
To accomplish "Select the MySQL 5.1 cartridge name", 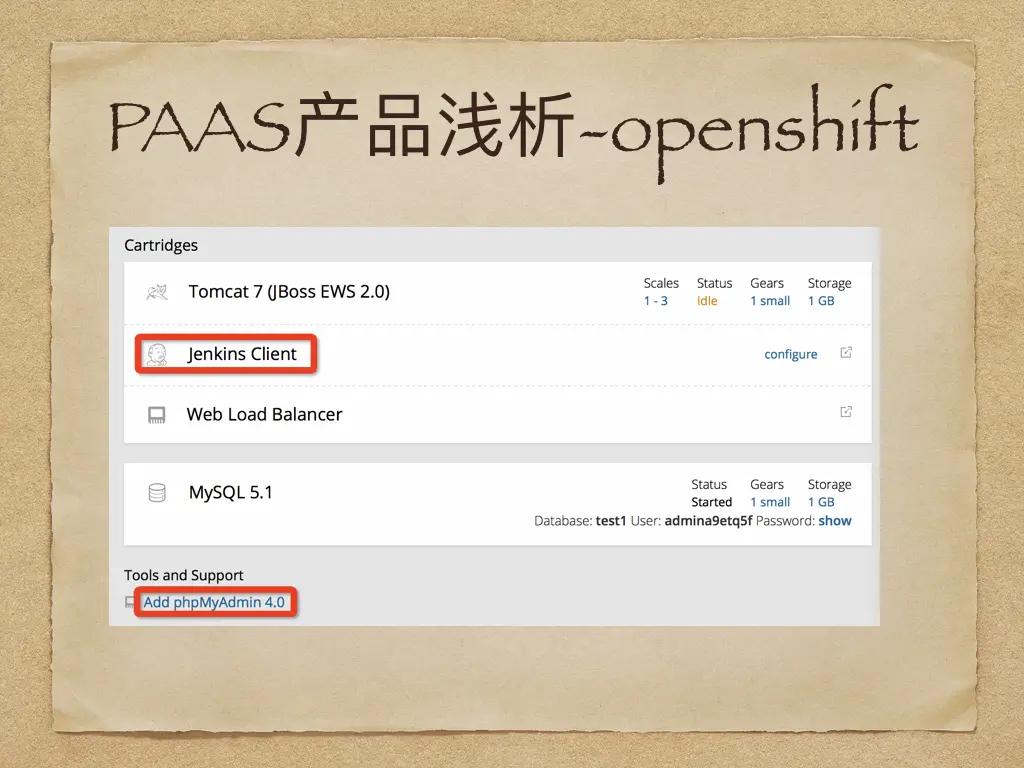I will tap(231, 492).
